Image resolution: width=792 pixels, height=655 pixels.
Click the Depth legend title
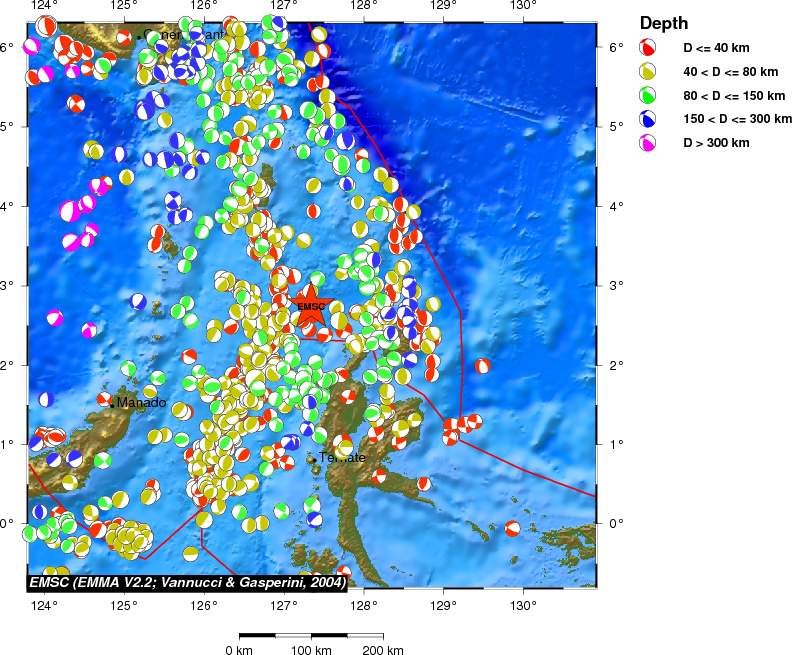click(663, 23)
